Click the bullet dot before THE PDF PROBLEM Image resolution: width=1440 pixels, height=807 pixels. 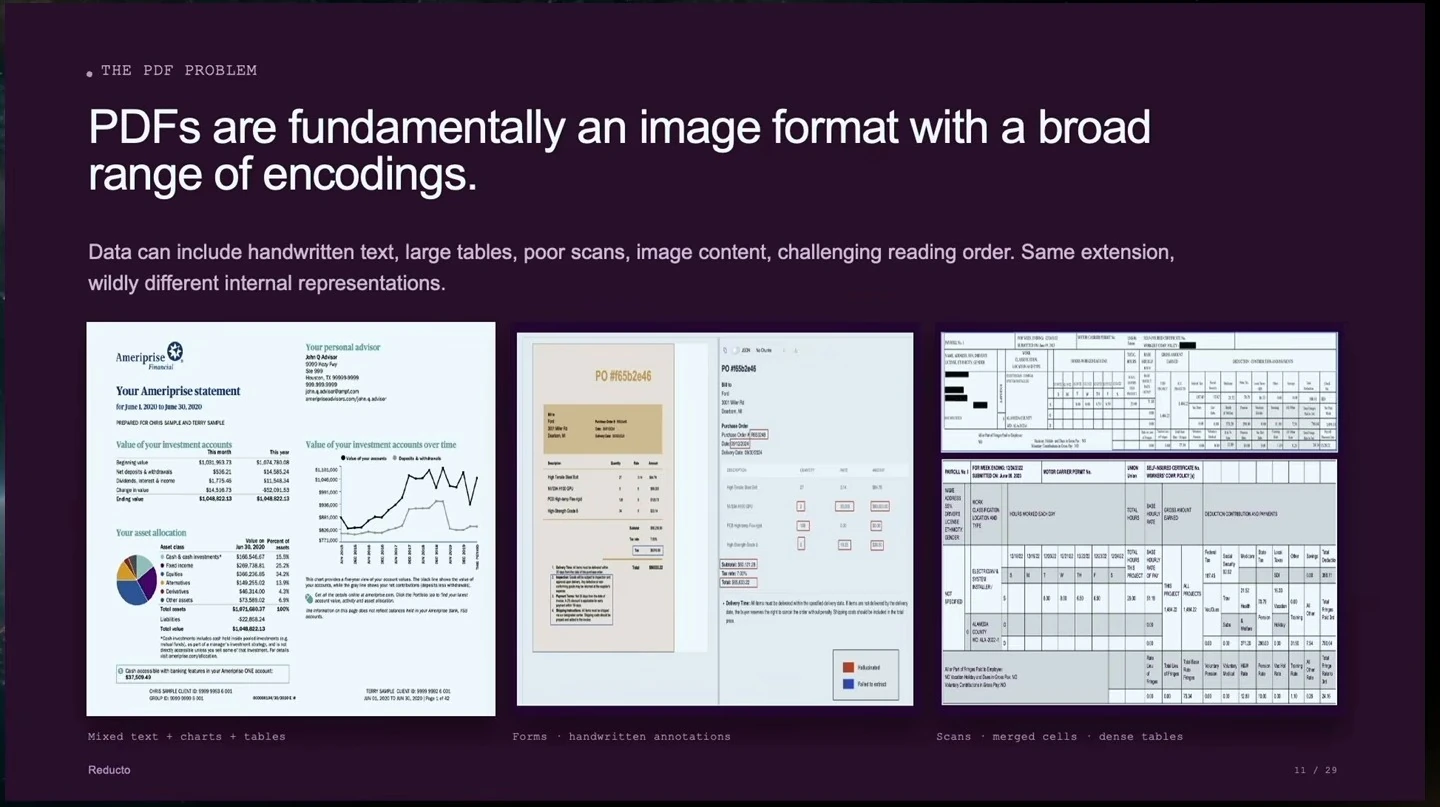(x=90, y=74)
